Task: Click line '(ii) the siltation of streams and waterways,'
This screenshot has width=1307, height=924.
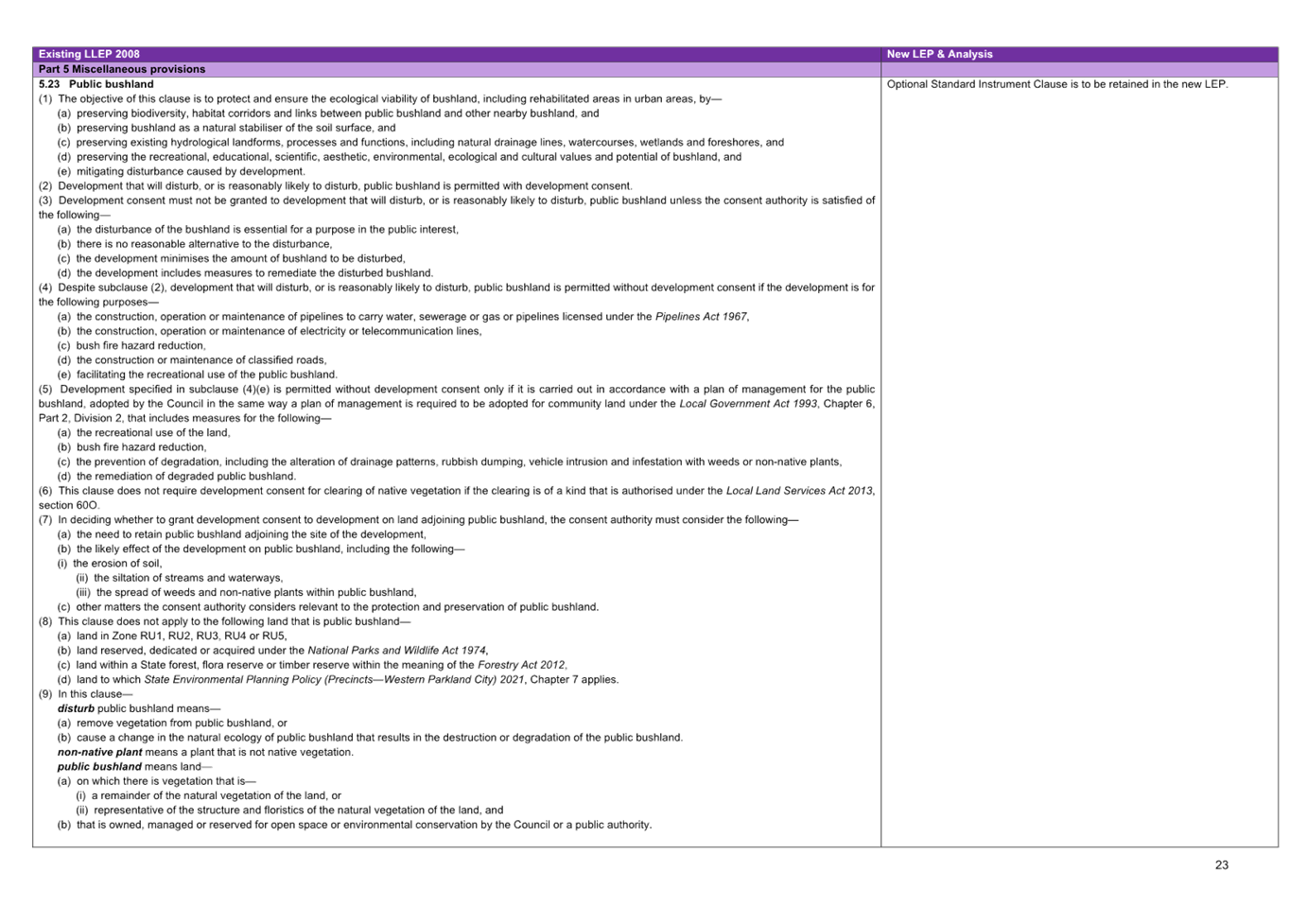Action: point(180,578)
